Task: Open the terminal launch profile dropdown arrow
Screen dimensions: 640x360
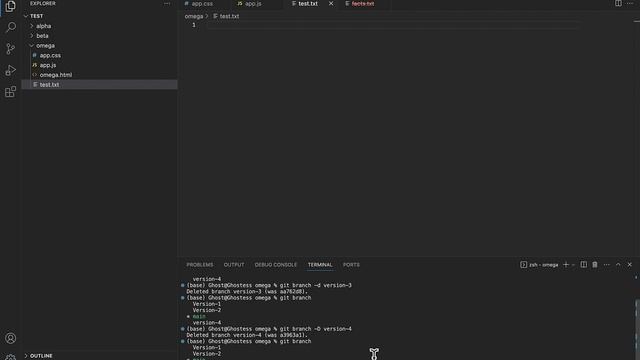Action: 573,265
